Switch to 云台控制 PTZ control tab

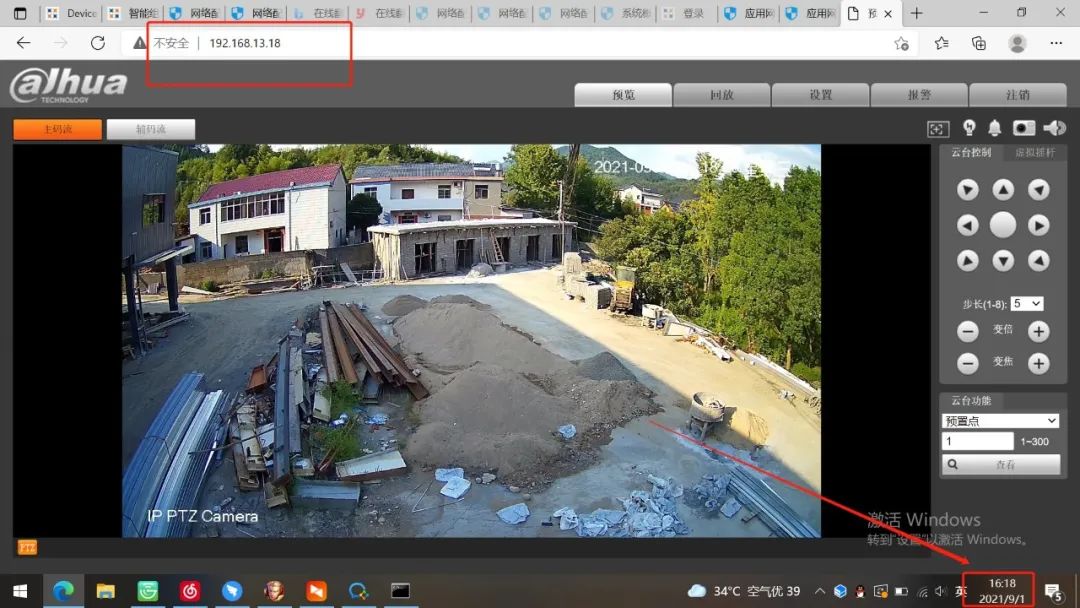(971, 153)
